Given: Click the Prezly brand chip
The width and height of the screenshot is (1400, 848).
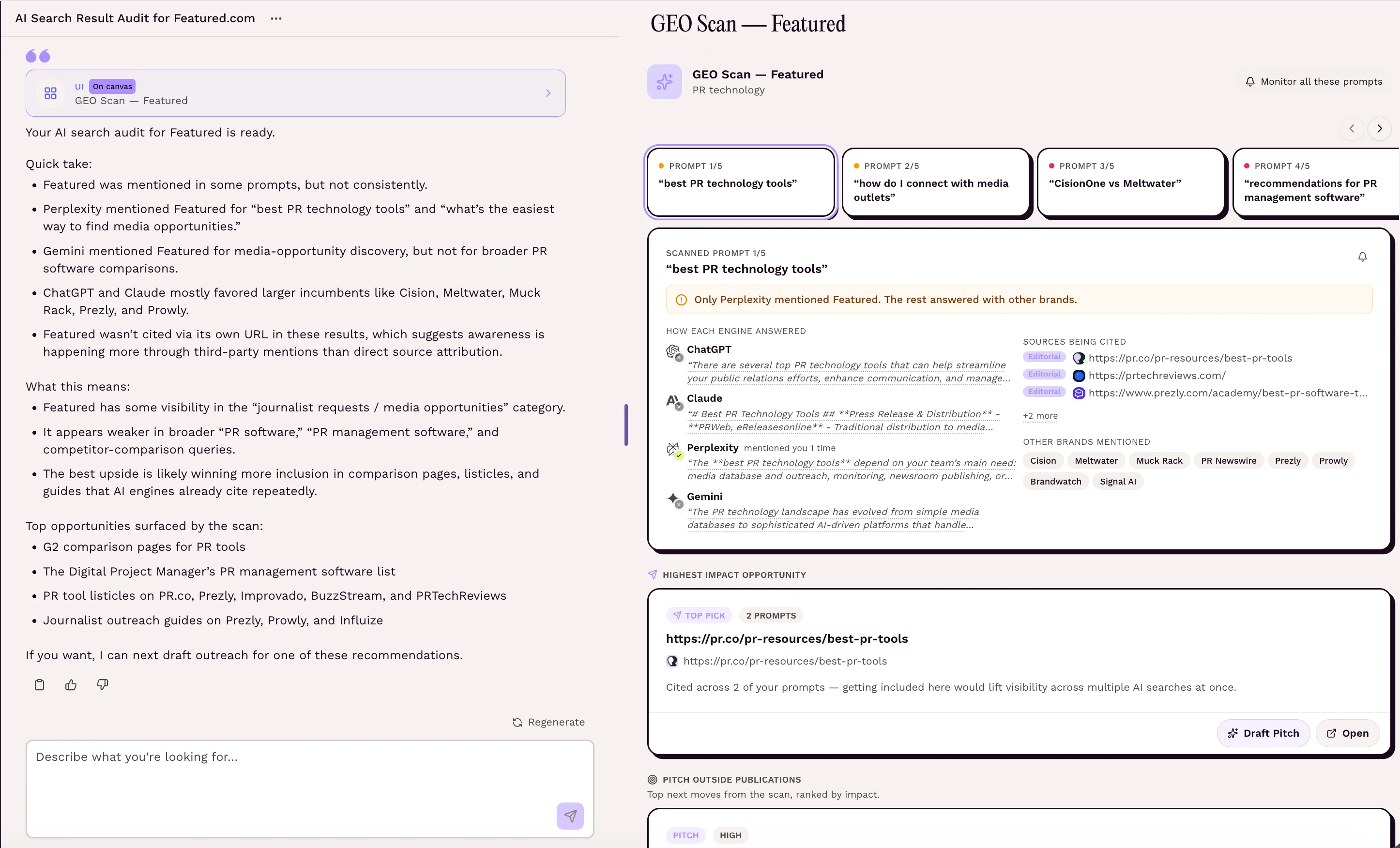Looking at the screenshot, I should 1287,461.
